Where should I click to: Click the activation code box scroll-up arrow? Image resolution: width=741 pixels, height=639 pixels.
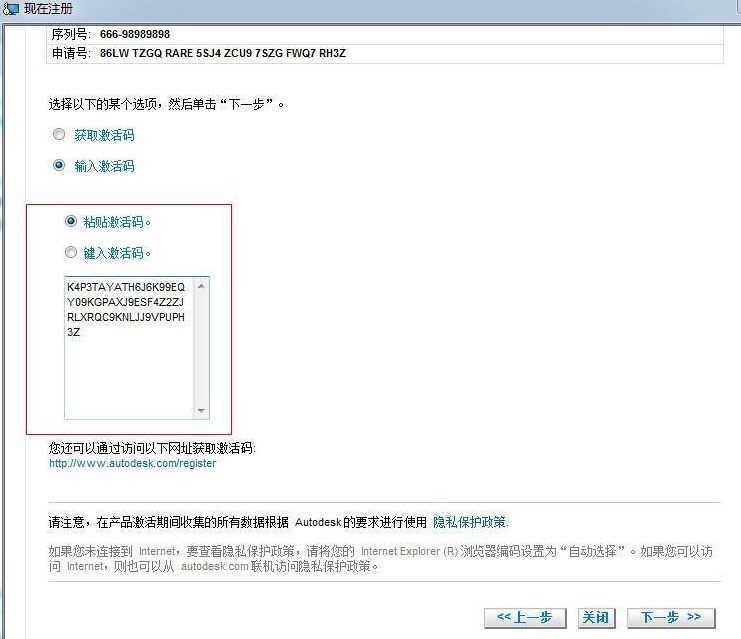click(x=202, y=286)
